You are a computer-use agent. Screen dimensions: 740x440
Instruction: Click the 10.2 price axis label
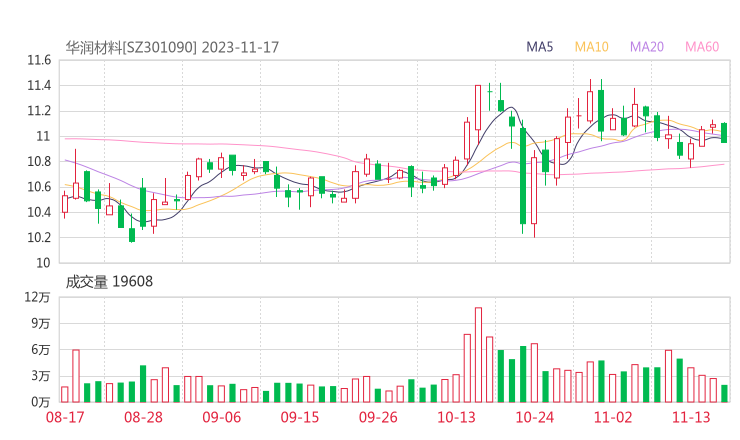[x=39, y=237]
